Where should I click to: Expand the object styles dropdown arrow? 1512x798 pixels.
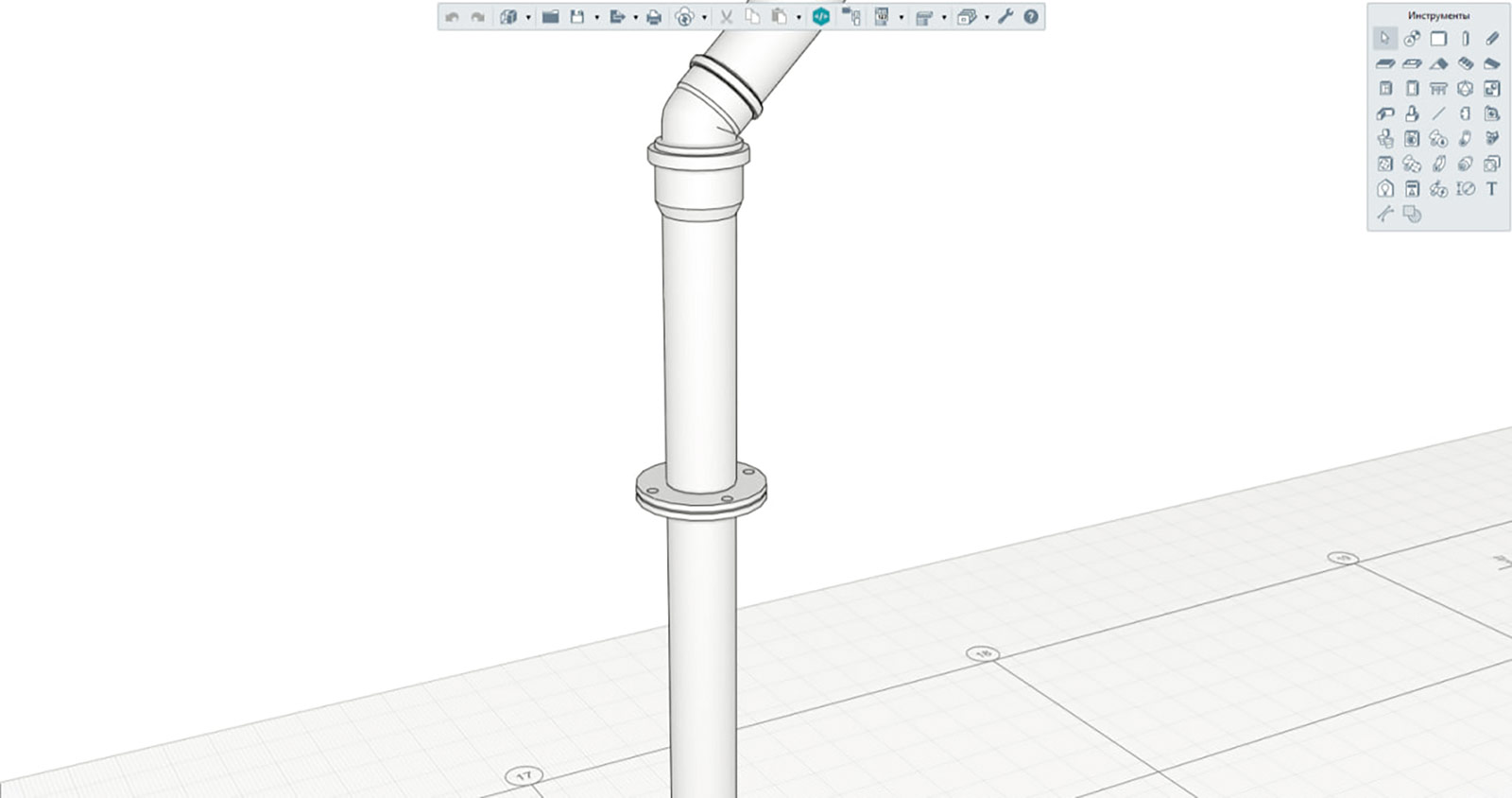pyautogui.click(x=943, y=18)
